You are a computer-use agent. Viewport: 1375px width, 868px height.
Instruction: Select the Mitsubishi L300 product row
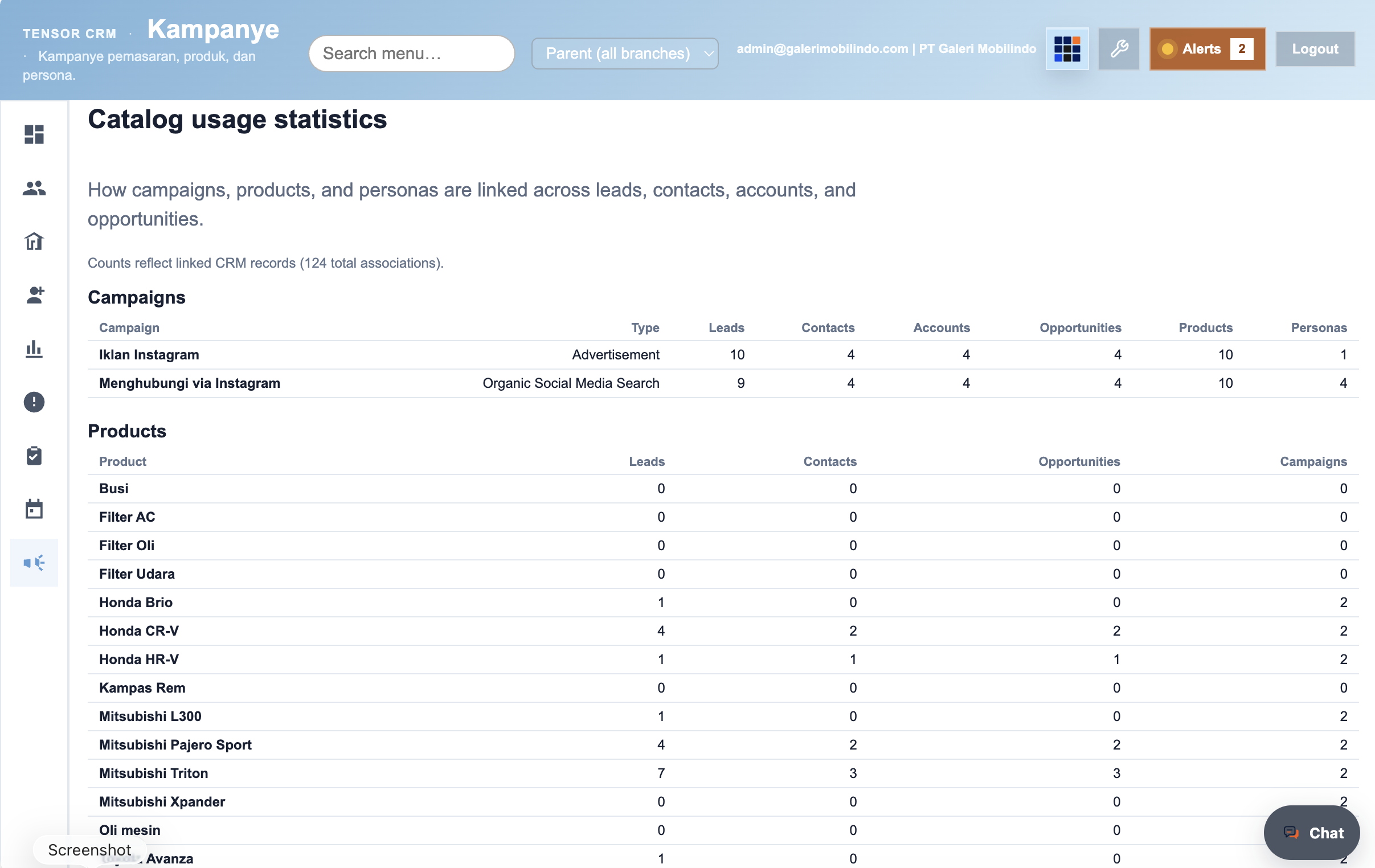pos(723,716)
